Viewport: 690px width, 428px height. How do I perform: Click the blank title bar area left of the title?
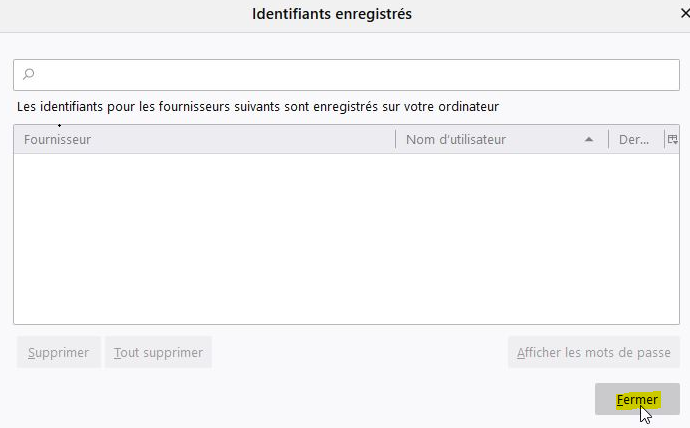[x=123, y=15]
